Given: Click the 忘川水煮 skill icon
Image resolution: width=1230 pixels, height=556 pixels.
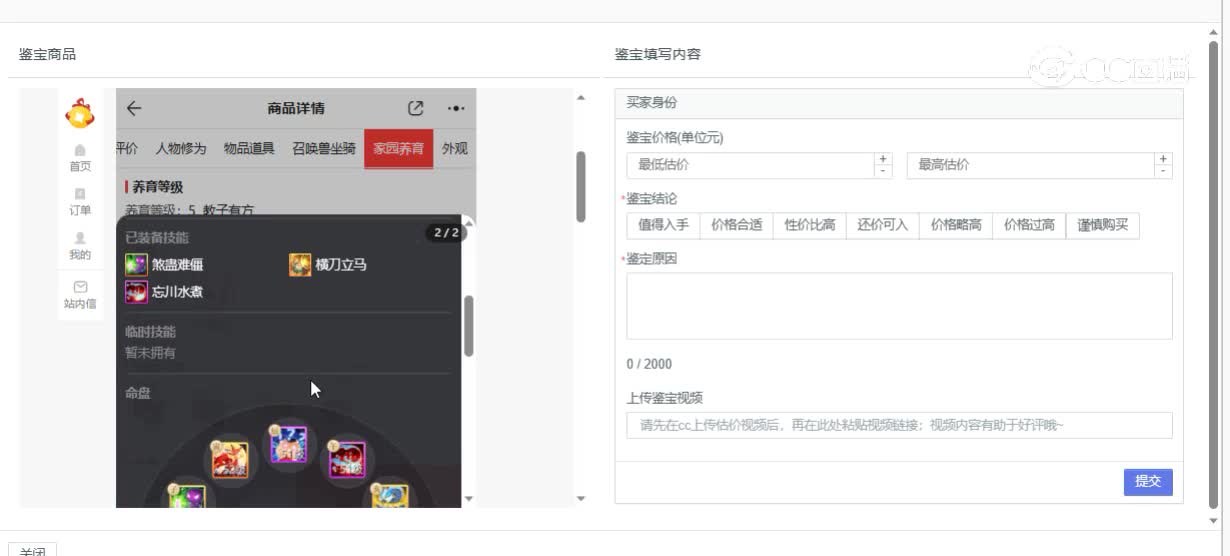Looking at the screenshot, I should click(x=136, y=292).
